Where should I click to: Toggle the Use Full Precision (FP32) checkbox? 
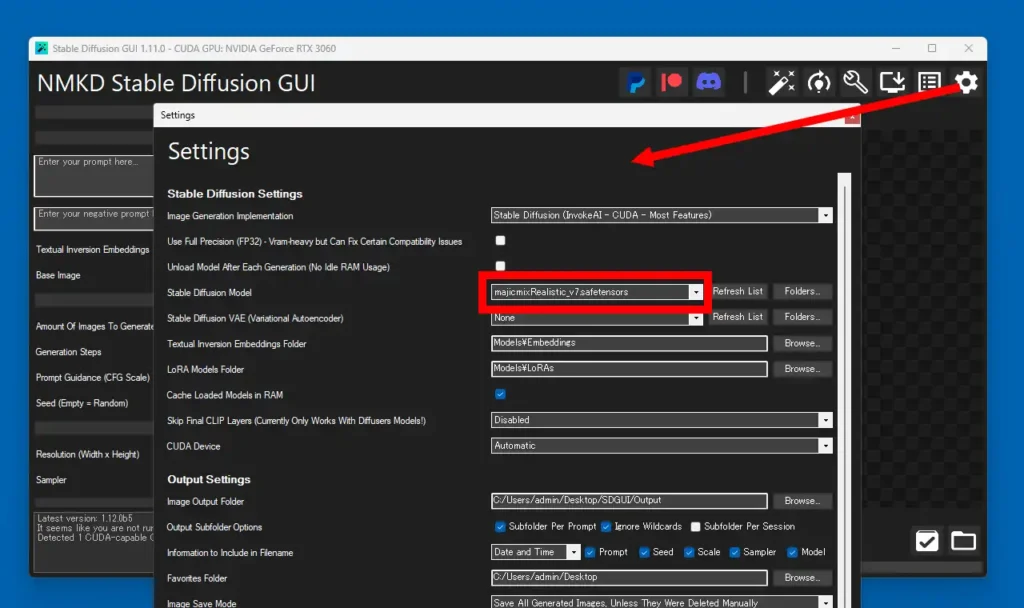[500, 241]
